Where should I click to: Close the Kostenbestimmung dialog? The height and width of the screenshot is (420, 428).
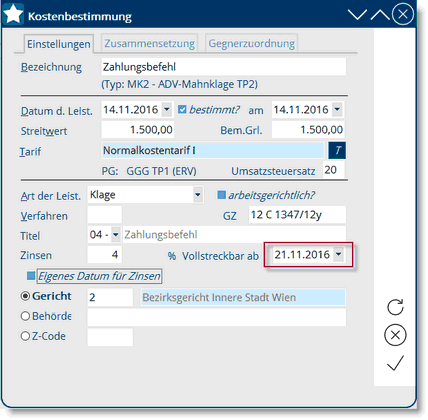403,14
